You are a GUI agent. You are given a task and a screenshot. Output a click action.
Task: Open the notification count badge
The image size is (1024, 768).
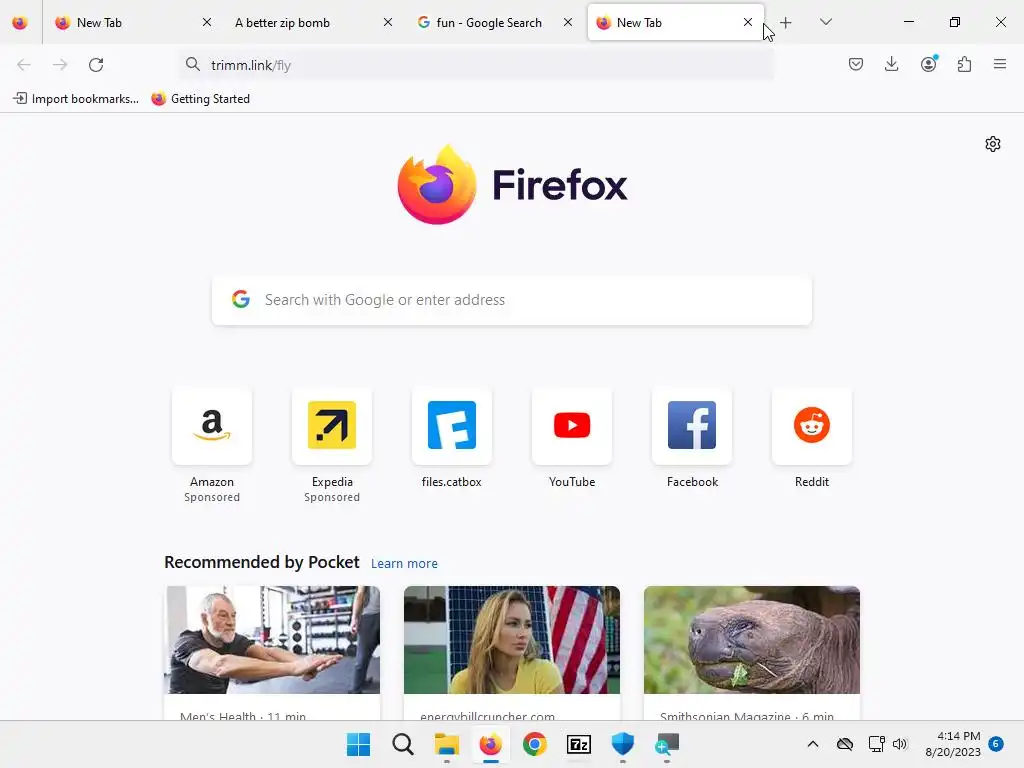[x=996, y=743]
